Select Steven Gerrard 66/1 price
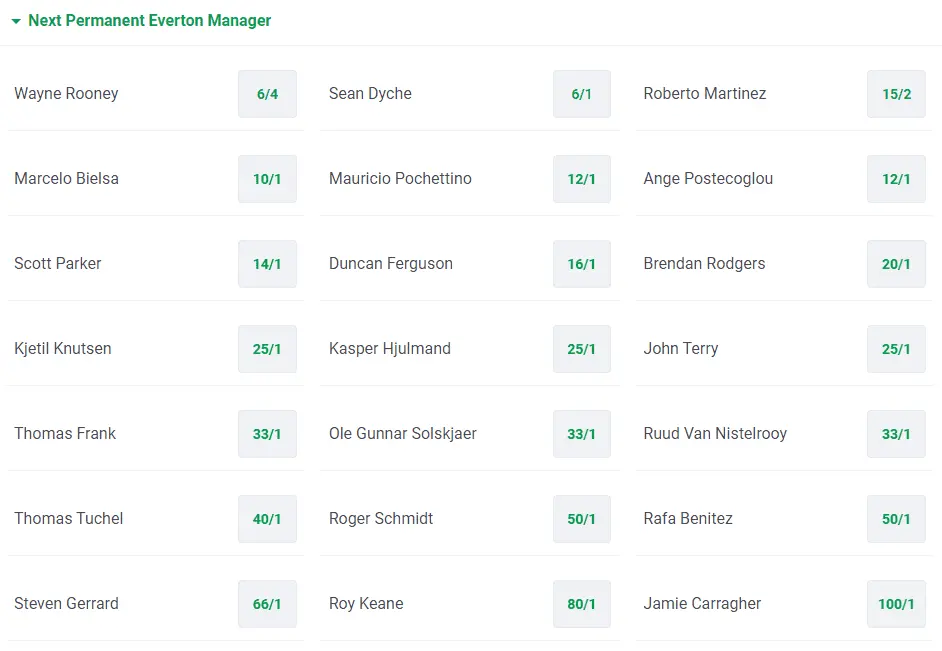 click(267, 604)
